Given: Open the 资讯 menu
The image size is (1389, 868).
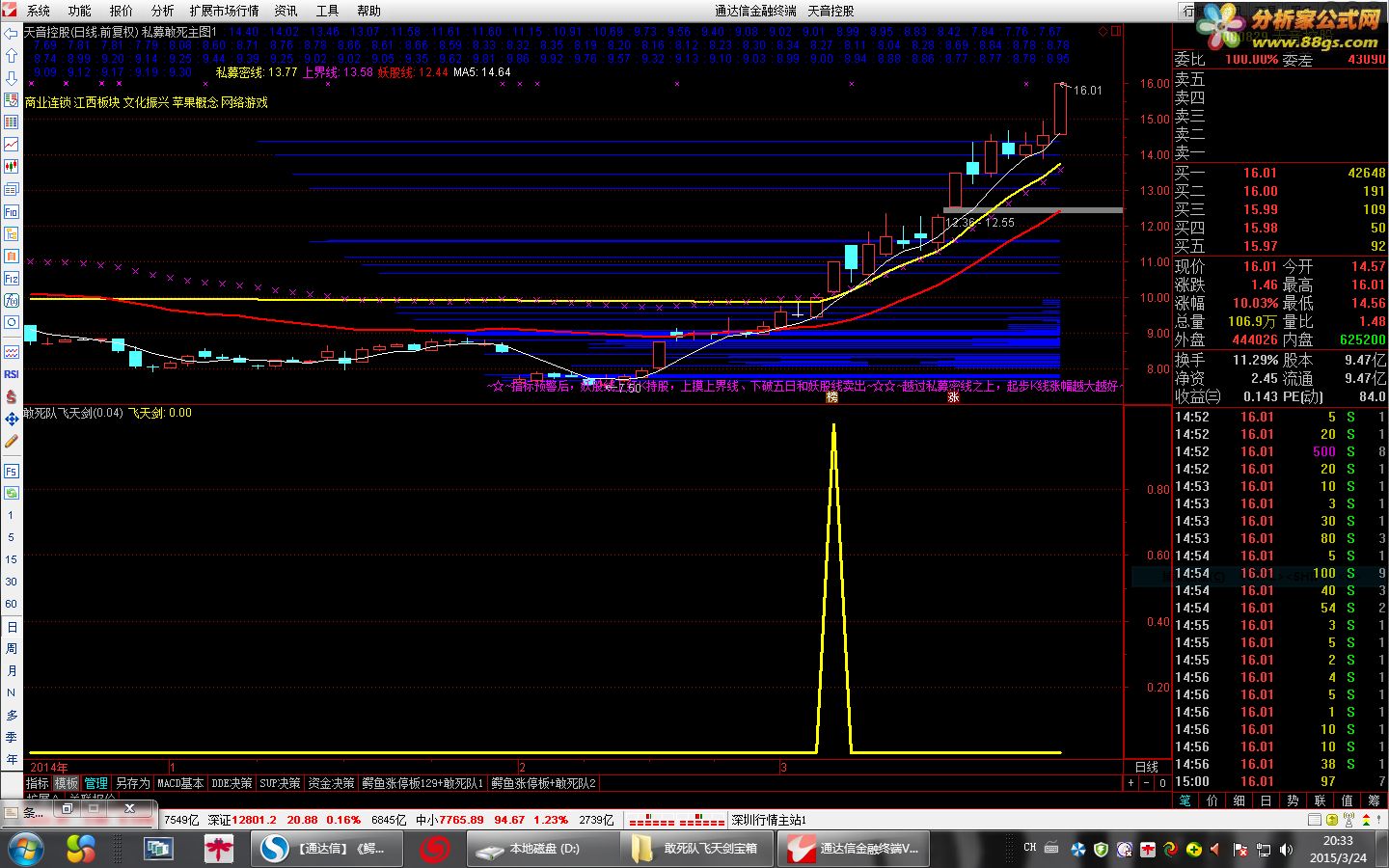Looking at the screenshot, I should (x=286, y=11).
